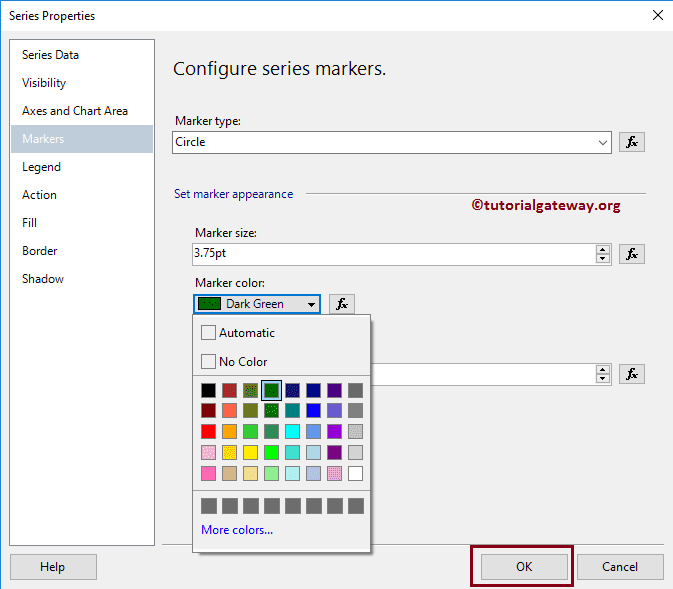
Task: Select the yellow color swatch
Action: pos(250,452)
